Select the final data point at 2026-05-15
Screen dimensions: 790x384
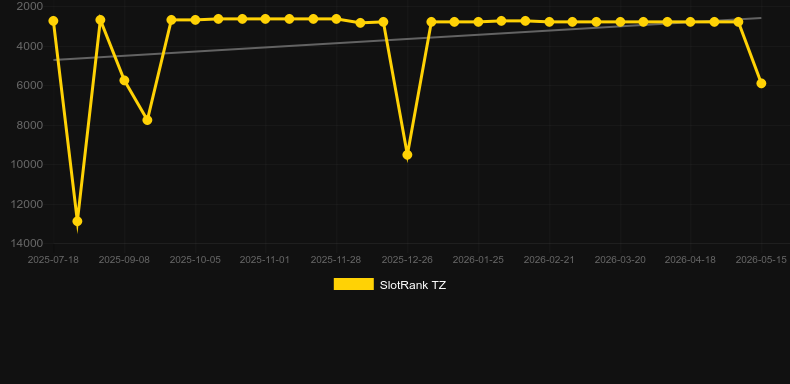(761, 83)
